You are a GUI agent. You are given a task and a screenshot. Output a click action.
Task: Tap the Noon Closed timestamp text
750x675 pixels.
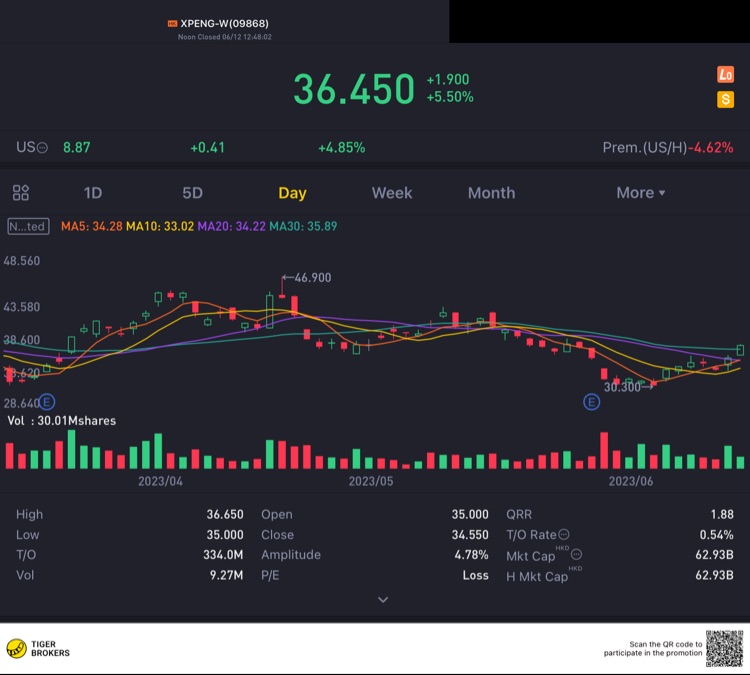tap(225, 37)
